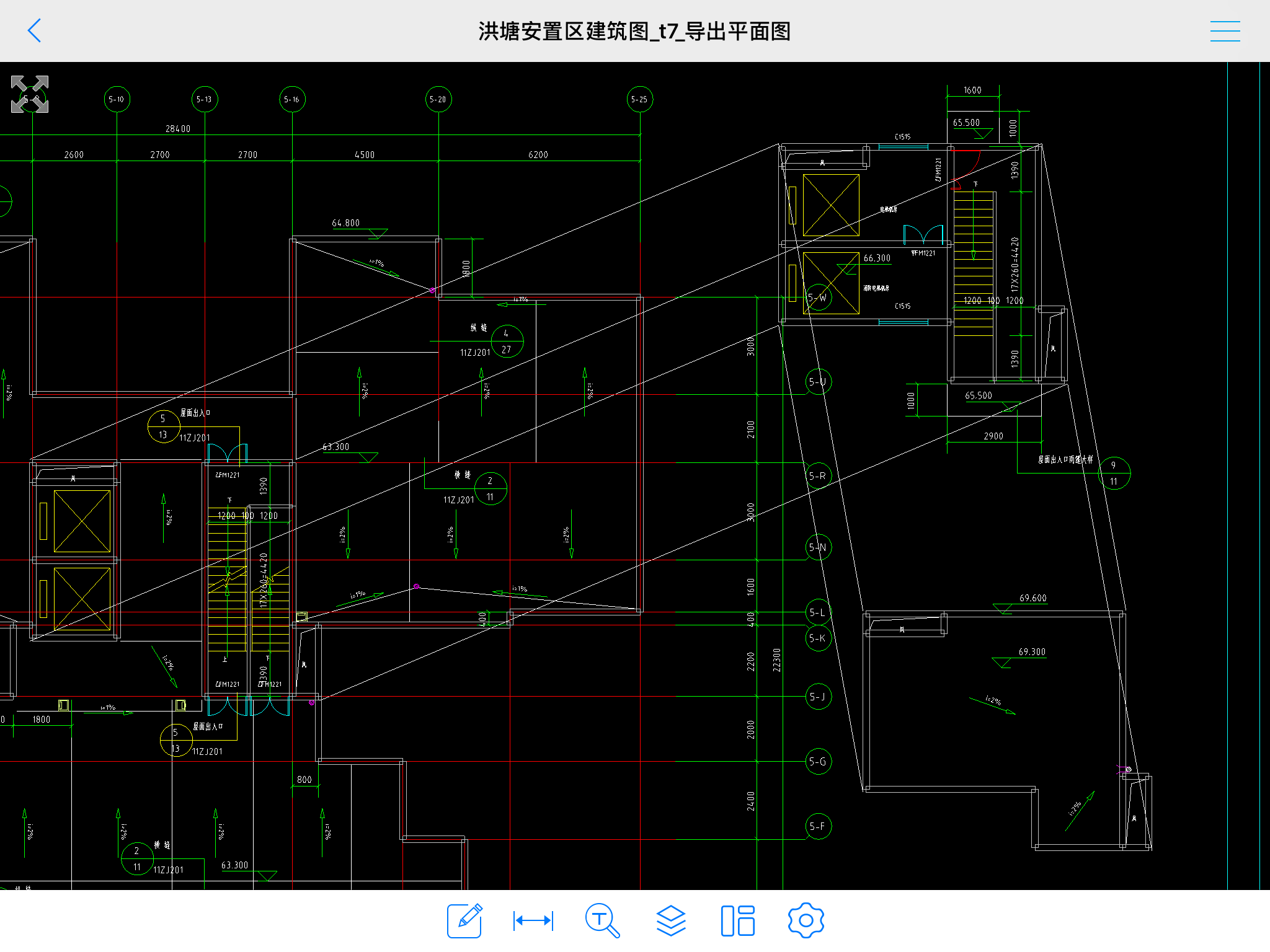This screenshot has width=1270, height=952.
Task: Click the axis bubble 5-20
Action: point(438,99)
